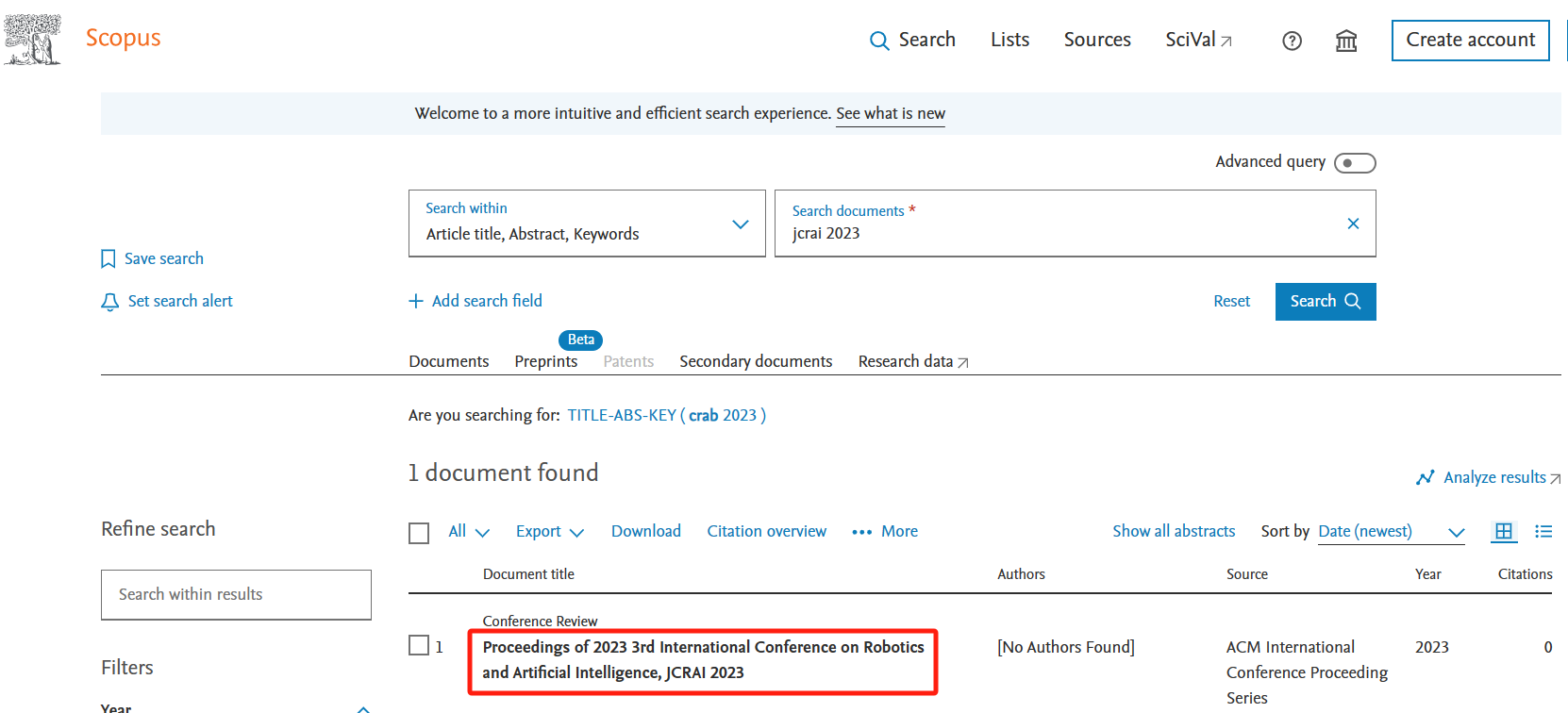The height and width of the screenshot is (713, 1568).
Task: Click the help question mark icon
Action: coord(1292,41)
